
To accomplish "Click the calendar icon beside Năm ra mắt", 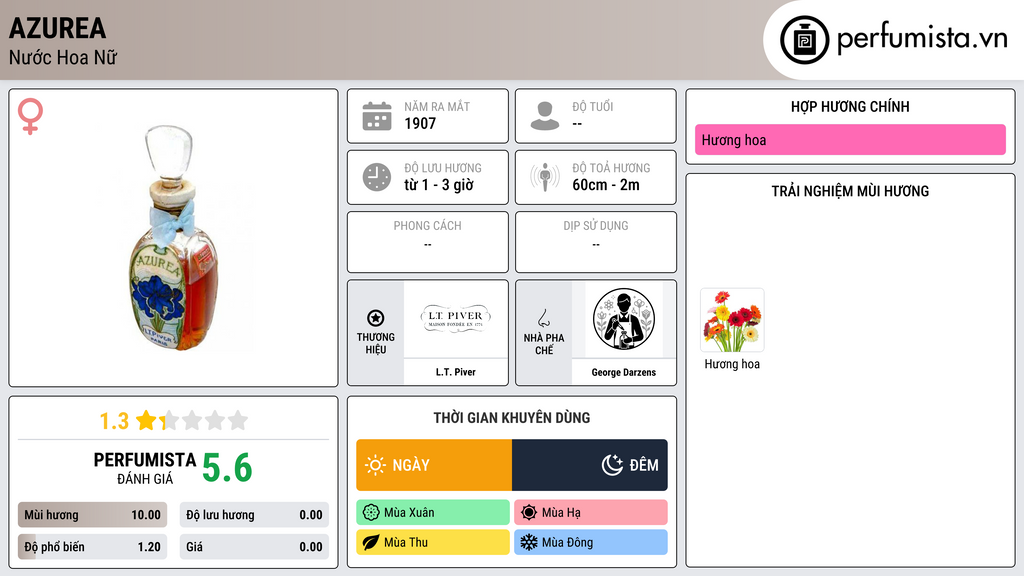I will click(377, 116).
